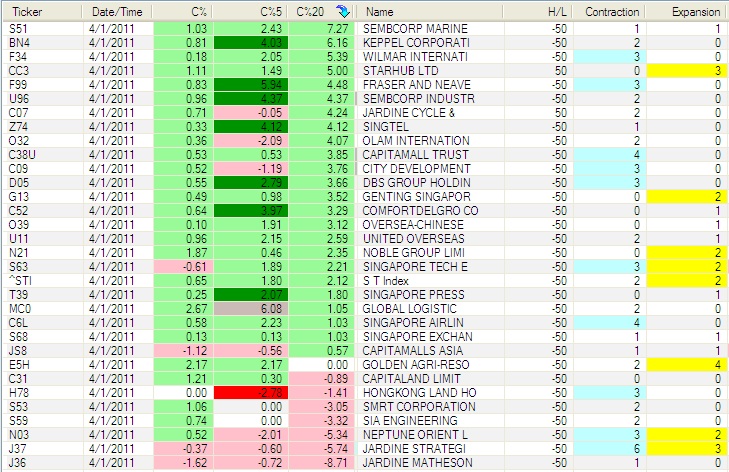729x472 pixels.
Task: Sort by the Contraction column header
Action: pyautogui.click(x=613, y=11)
